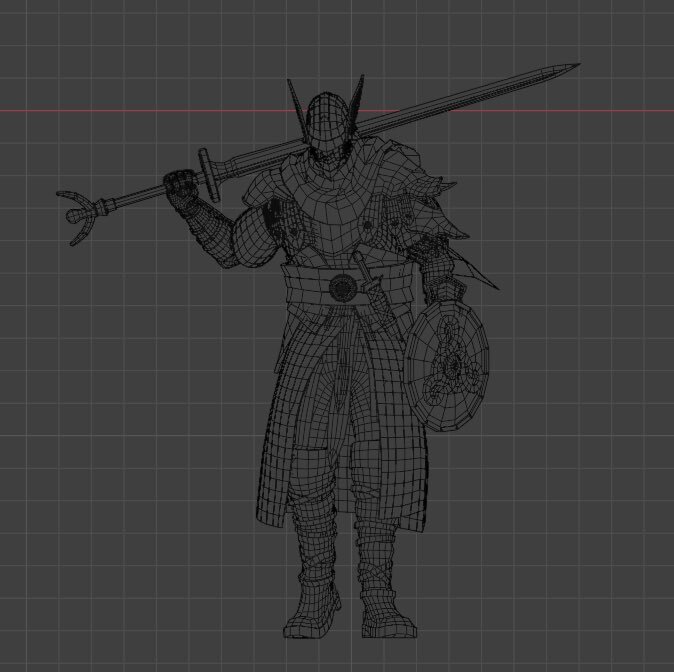Click the chest armor plate
Viewport: 674px width, 672px height.
[x=330, y=215]
